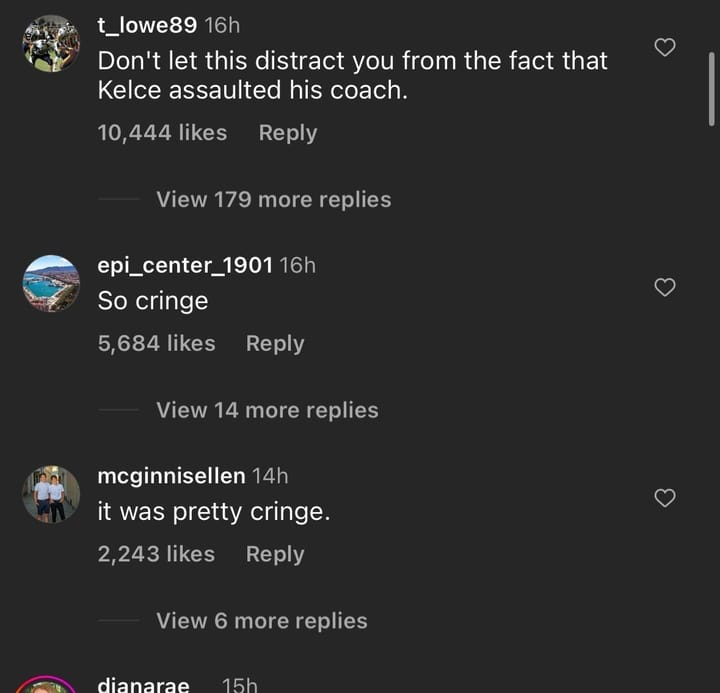Show the 6 more replies thread
This screenshot has height=693, width=720.
(x=261, y=621)
